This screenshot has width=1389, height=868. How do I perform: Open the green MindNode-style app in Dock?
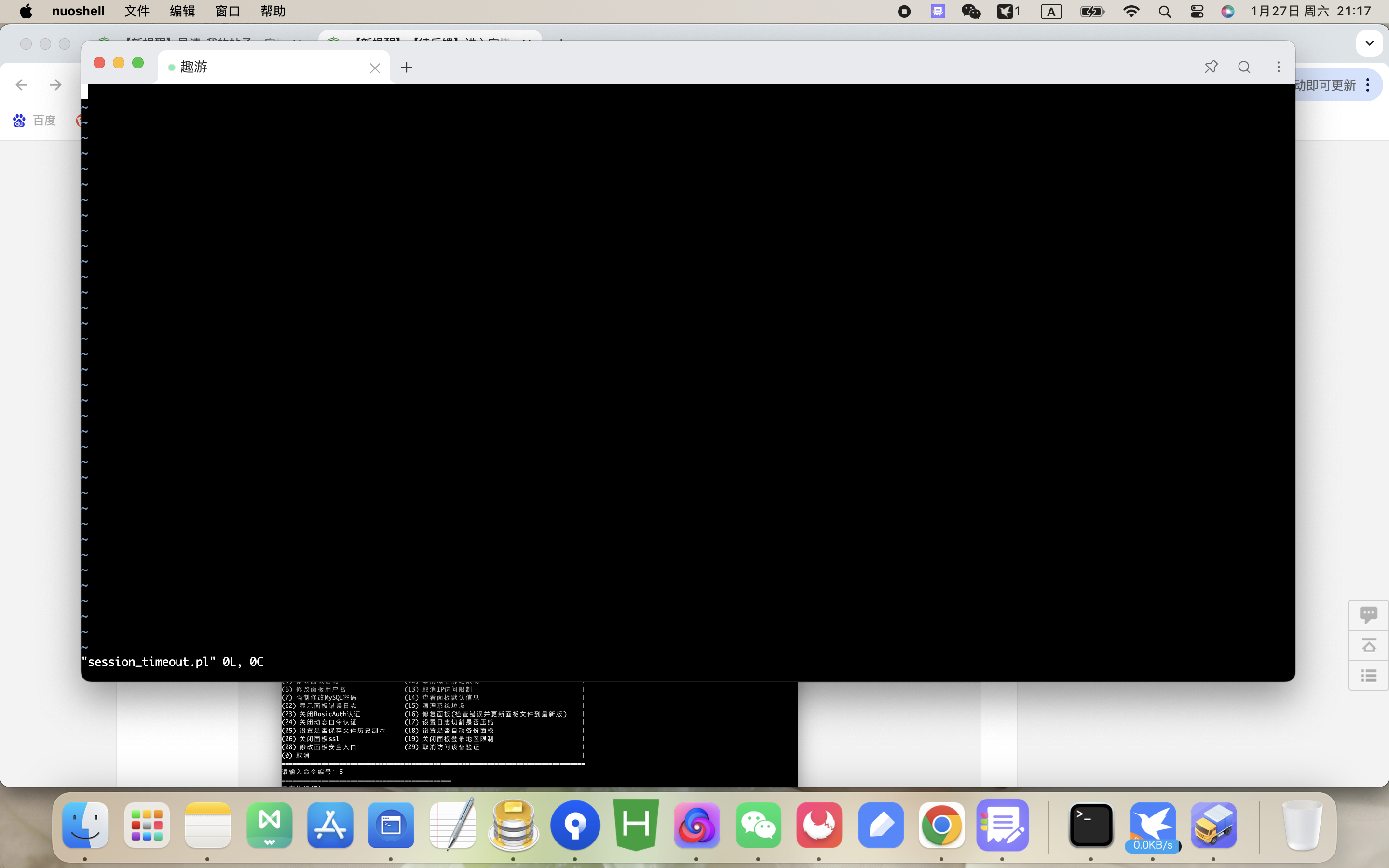[x=269, y=825]
